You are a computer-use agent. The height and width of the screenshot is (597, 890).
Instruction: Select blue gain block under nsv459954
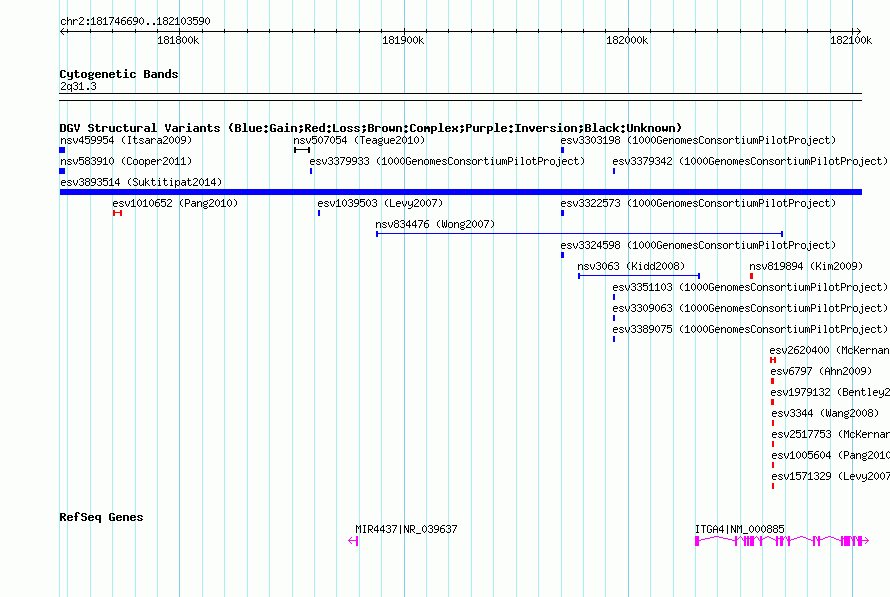(62, 150)
